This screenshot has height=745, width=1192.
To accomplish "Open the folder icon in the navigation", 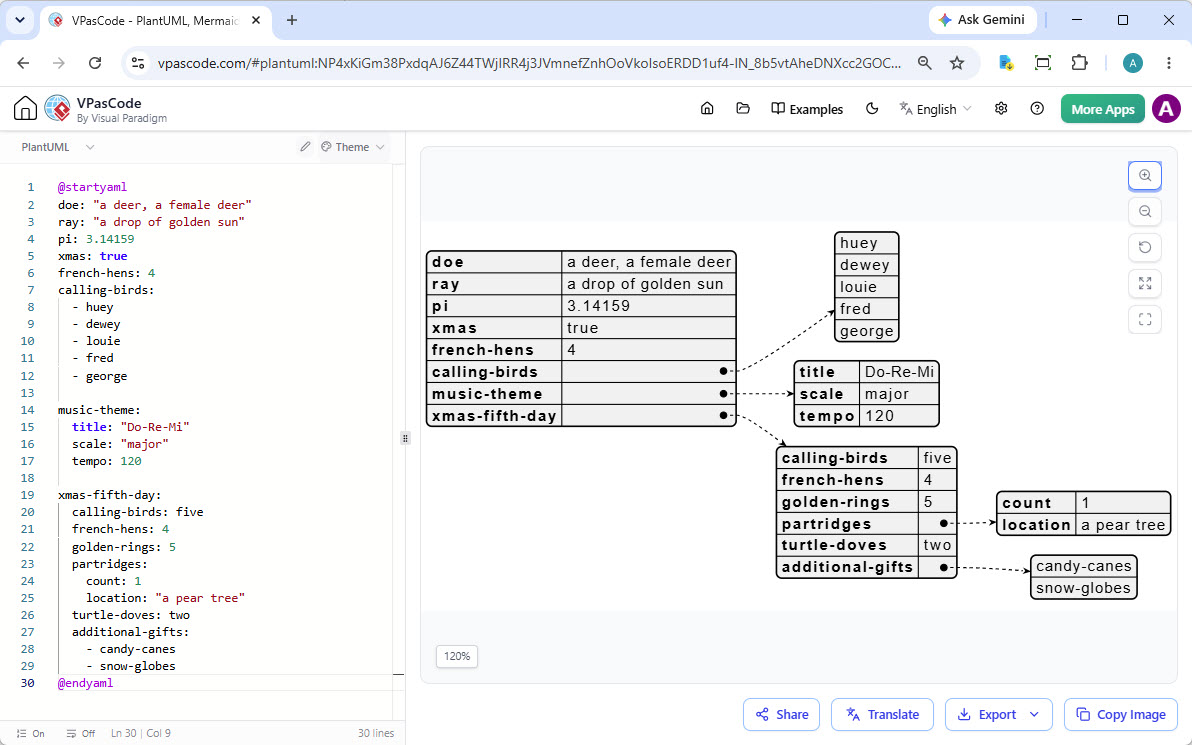I will [x=743, y=109].
